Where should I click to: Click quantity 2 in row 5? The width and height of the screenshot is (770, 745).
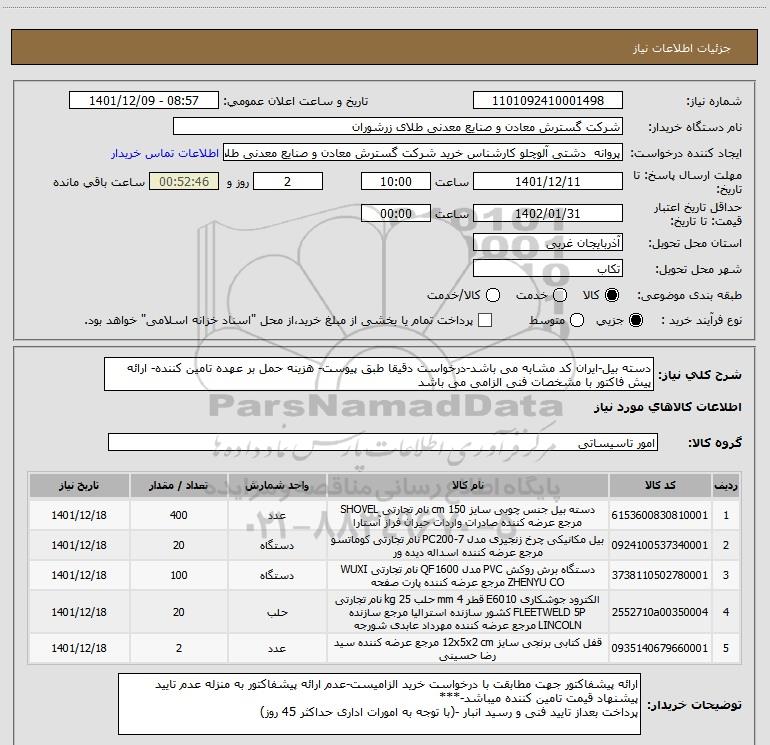coord(179,648)
